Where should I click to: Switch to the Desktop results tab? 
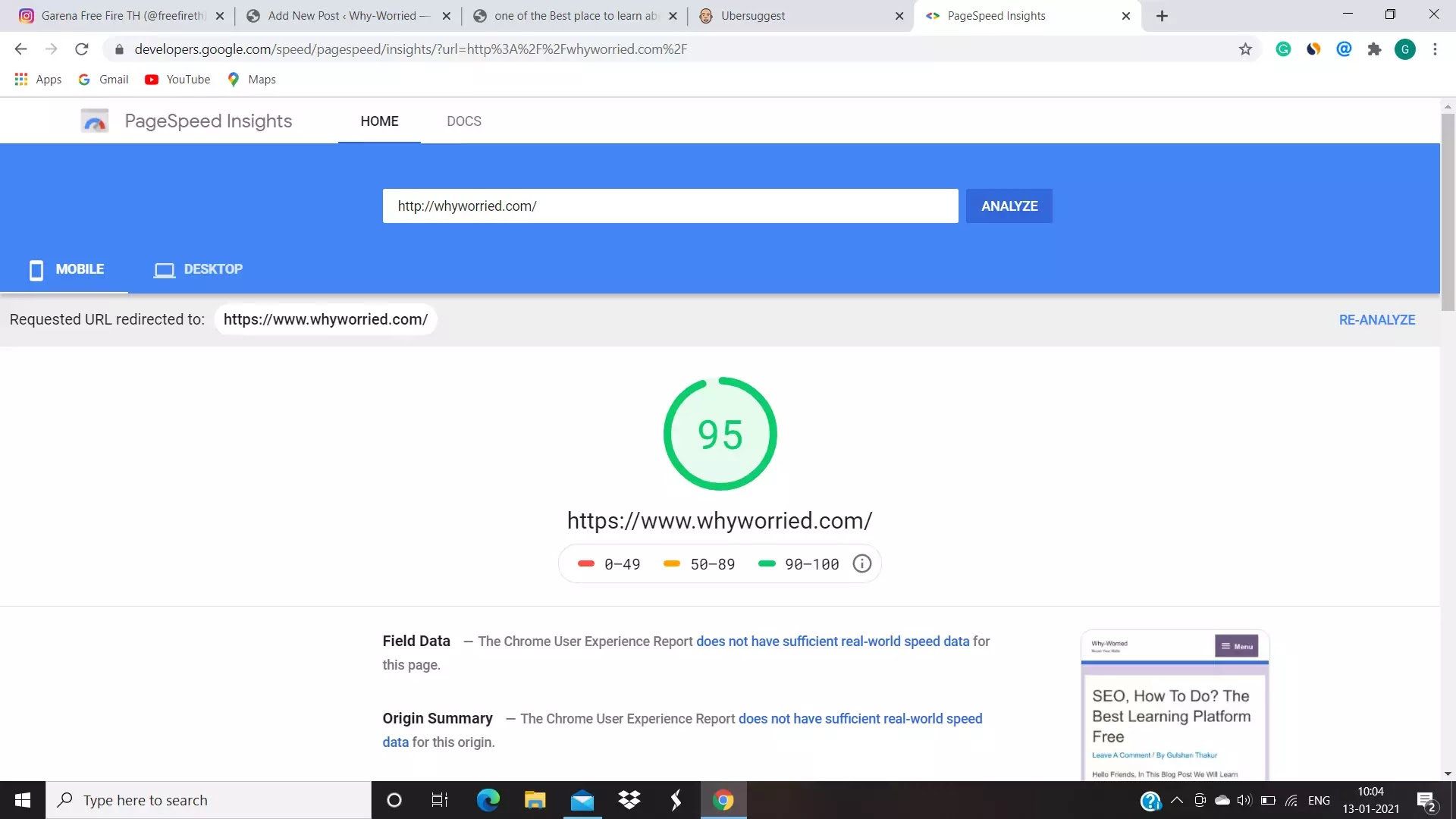199,269
